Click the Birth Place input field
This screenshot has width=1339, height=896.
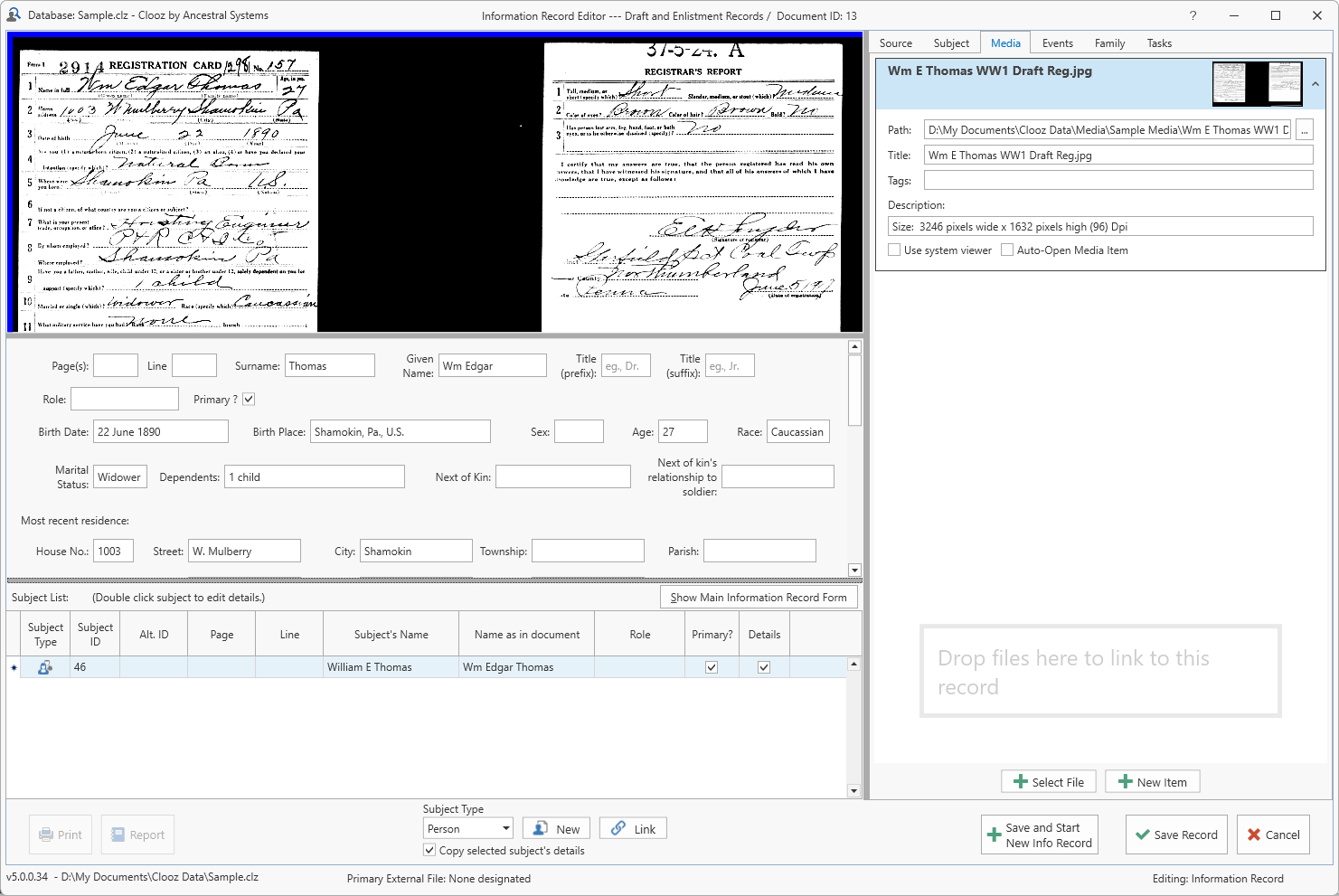coord(400,432)
